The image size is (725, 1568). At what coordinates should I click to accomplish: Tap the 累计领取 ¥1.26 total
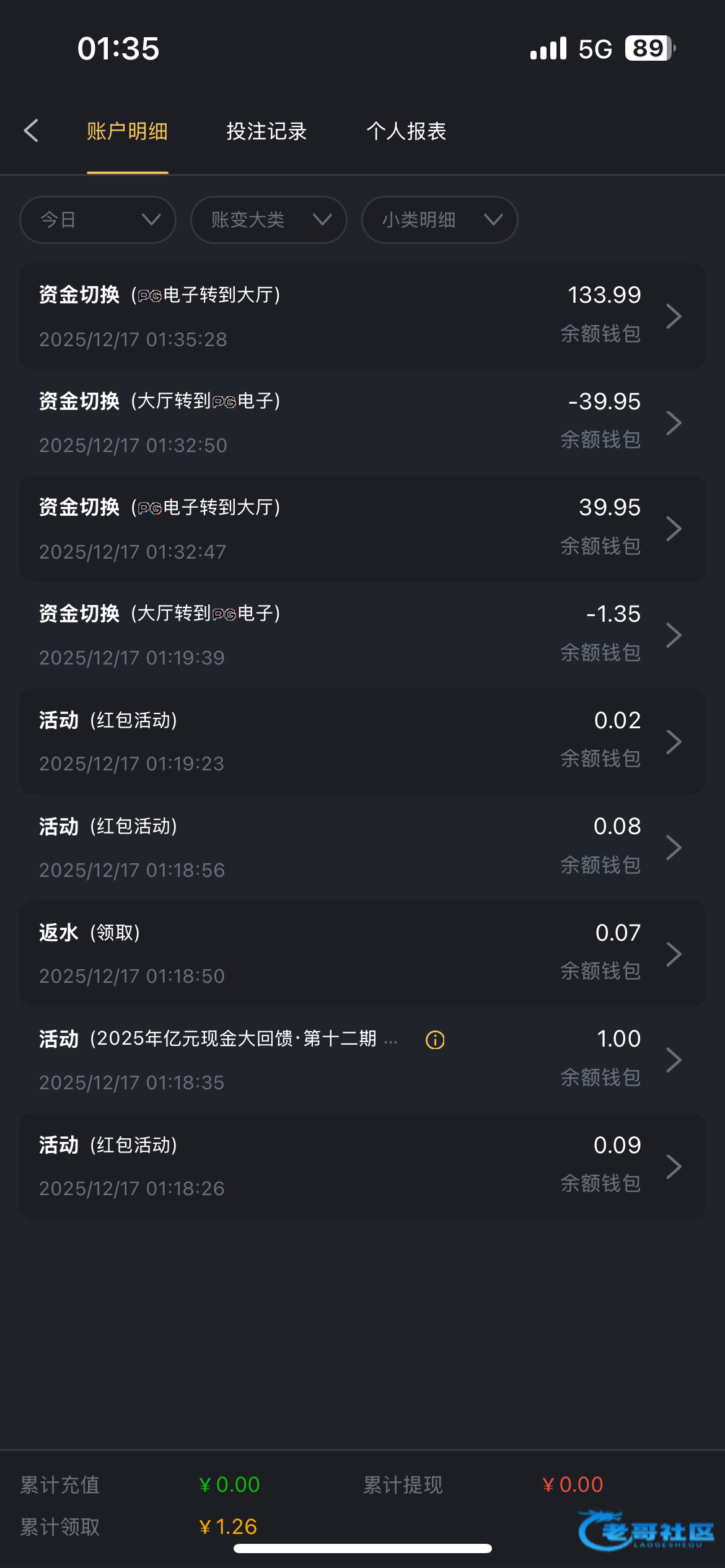[227, 1527]
